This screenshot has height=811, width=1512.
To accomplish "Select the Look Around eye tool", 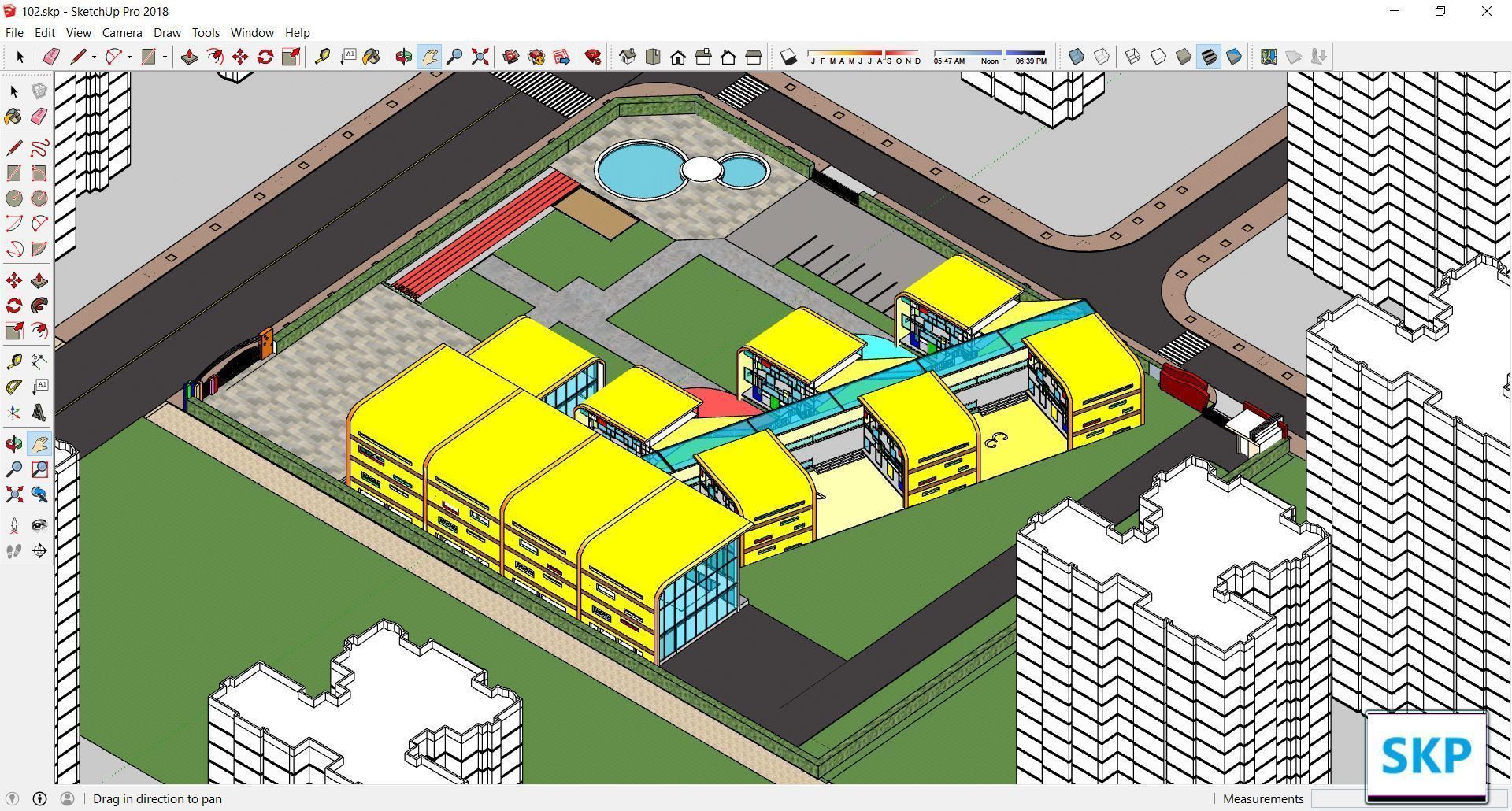I will tap(39, 526).
